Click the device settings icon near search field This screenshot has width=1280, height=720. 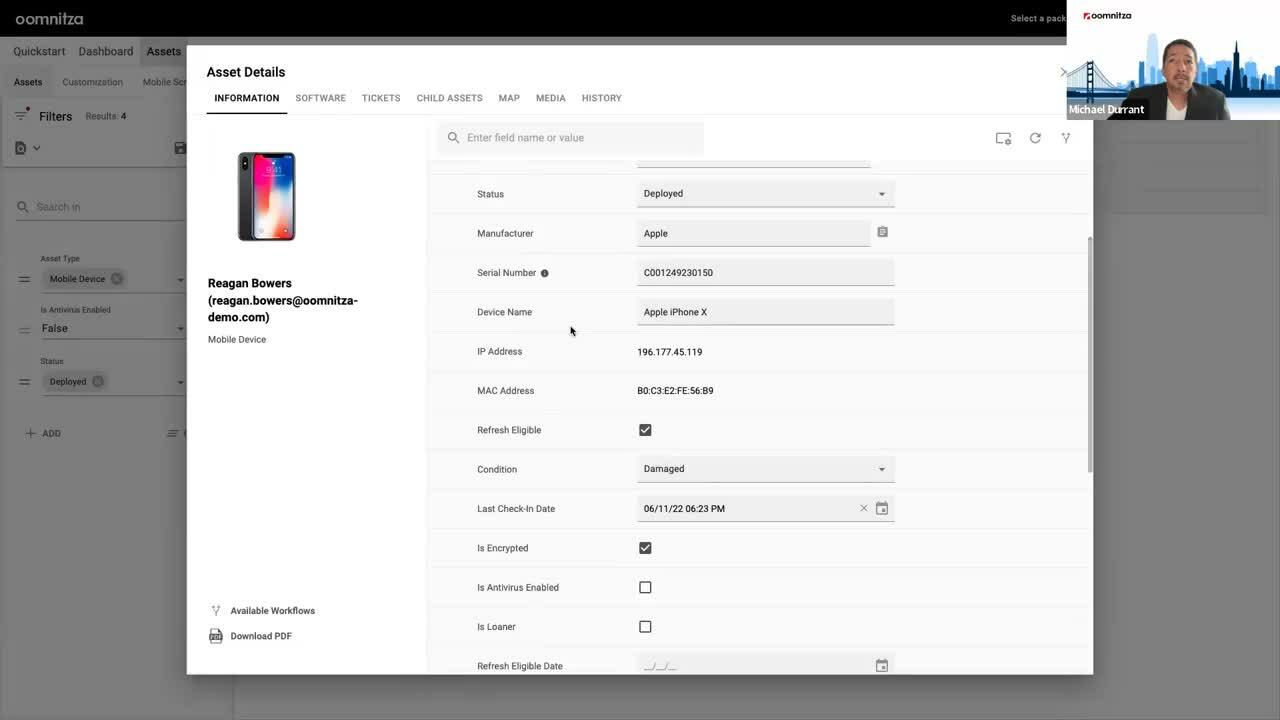[1002, 137]
